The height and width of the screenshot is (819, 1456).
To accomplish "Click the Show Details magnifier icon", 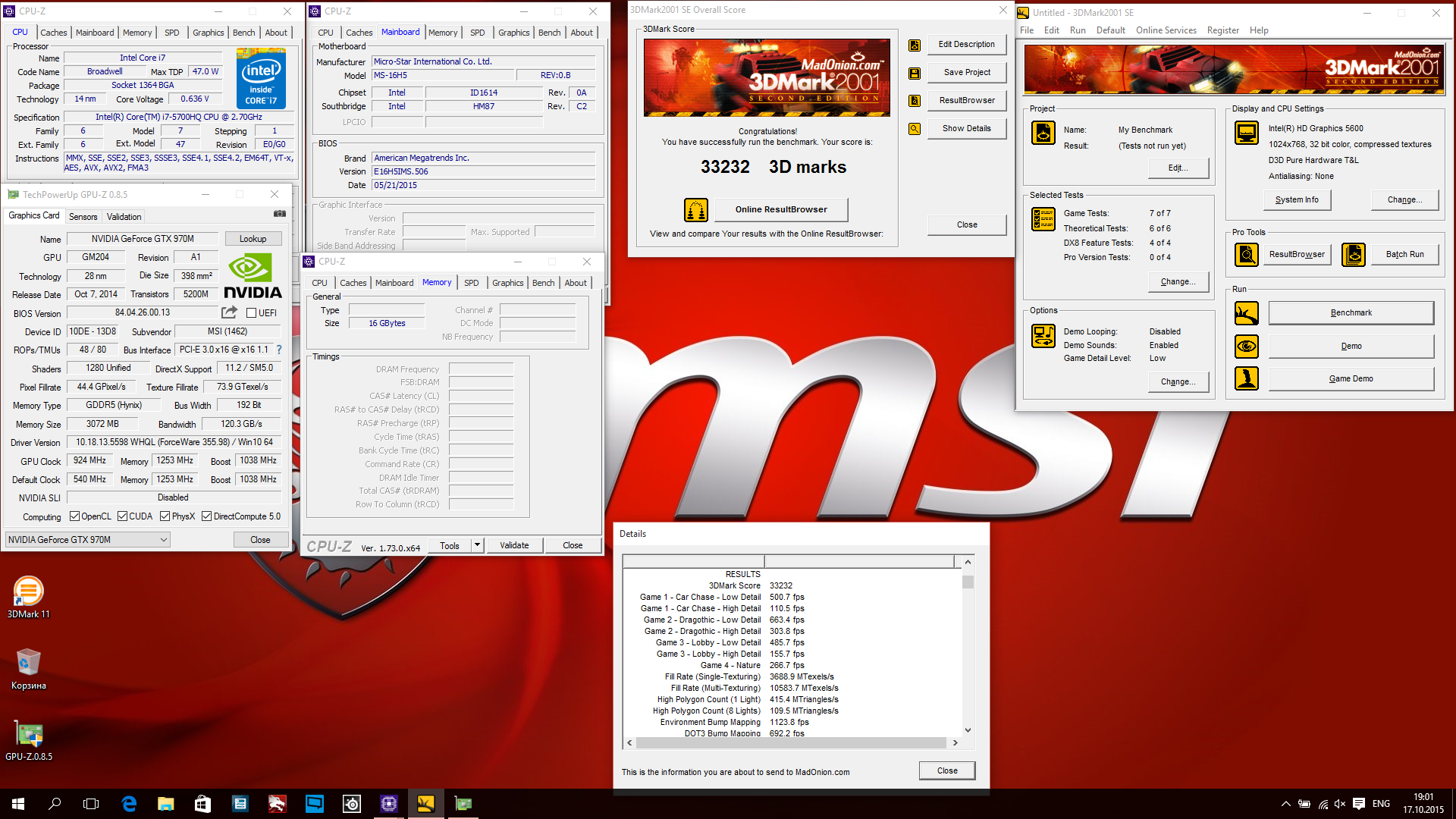I will click(915, 129).
